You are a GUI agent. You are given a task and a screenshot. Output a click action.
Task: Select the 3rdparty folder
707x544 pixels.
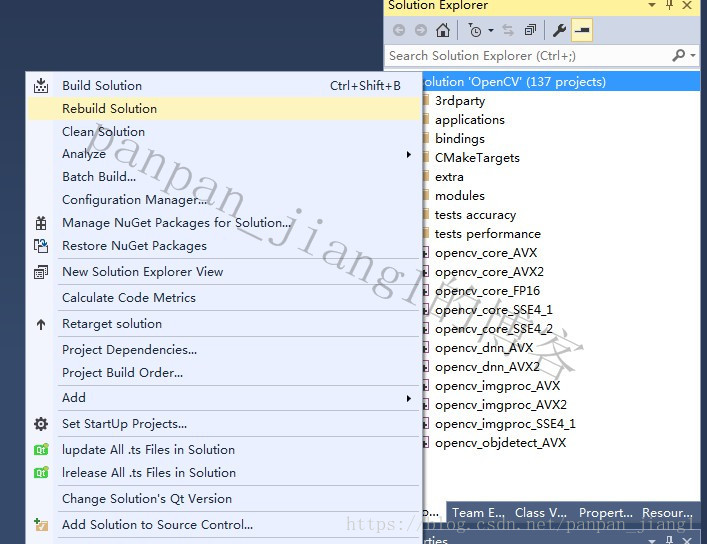[x=460, y=101]
